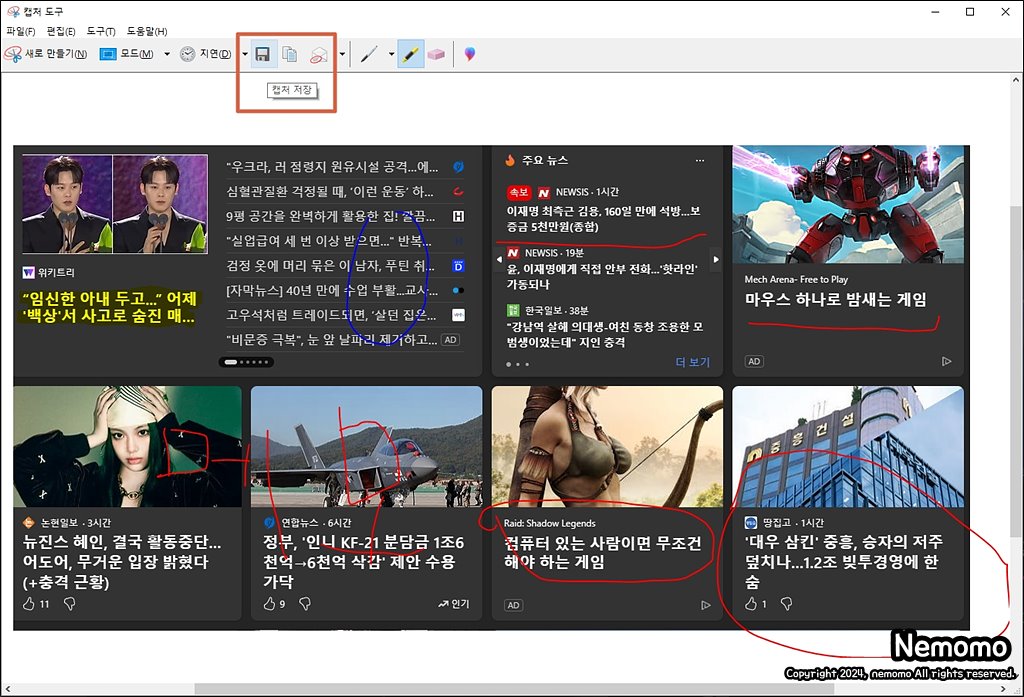Viewport: 1024px width, 697px height.
Task: Open the 도구(T) menu
Action: click(x=101, y=31)
